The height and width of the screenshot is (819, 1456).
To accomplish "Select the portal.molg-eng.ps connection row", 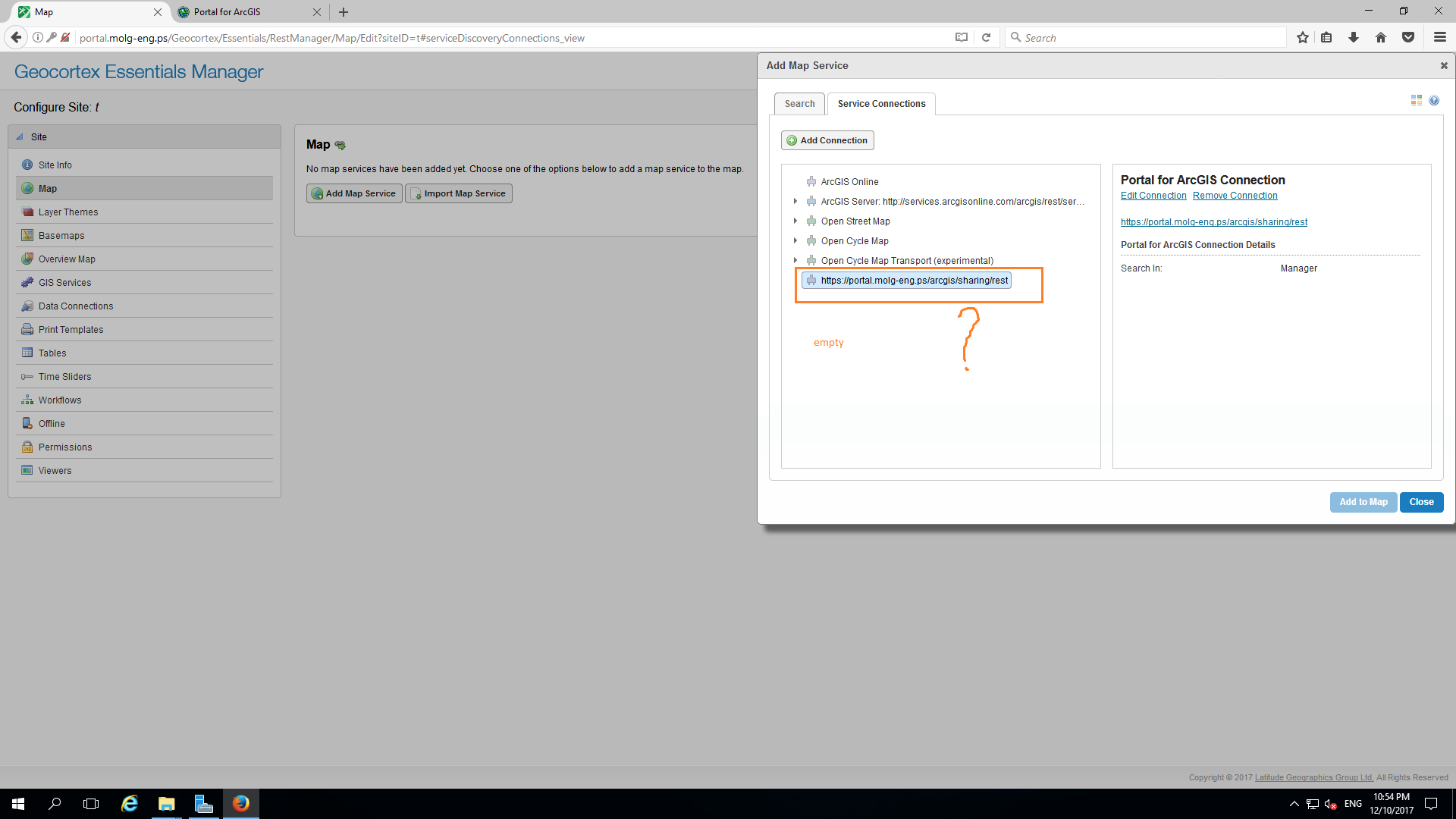I will pos(907,281).
